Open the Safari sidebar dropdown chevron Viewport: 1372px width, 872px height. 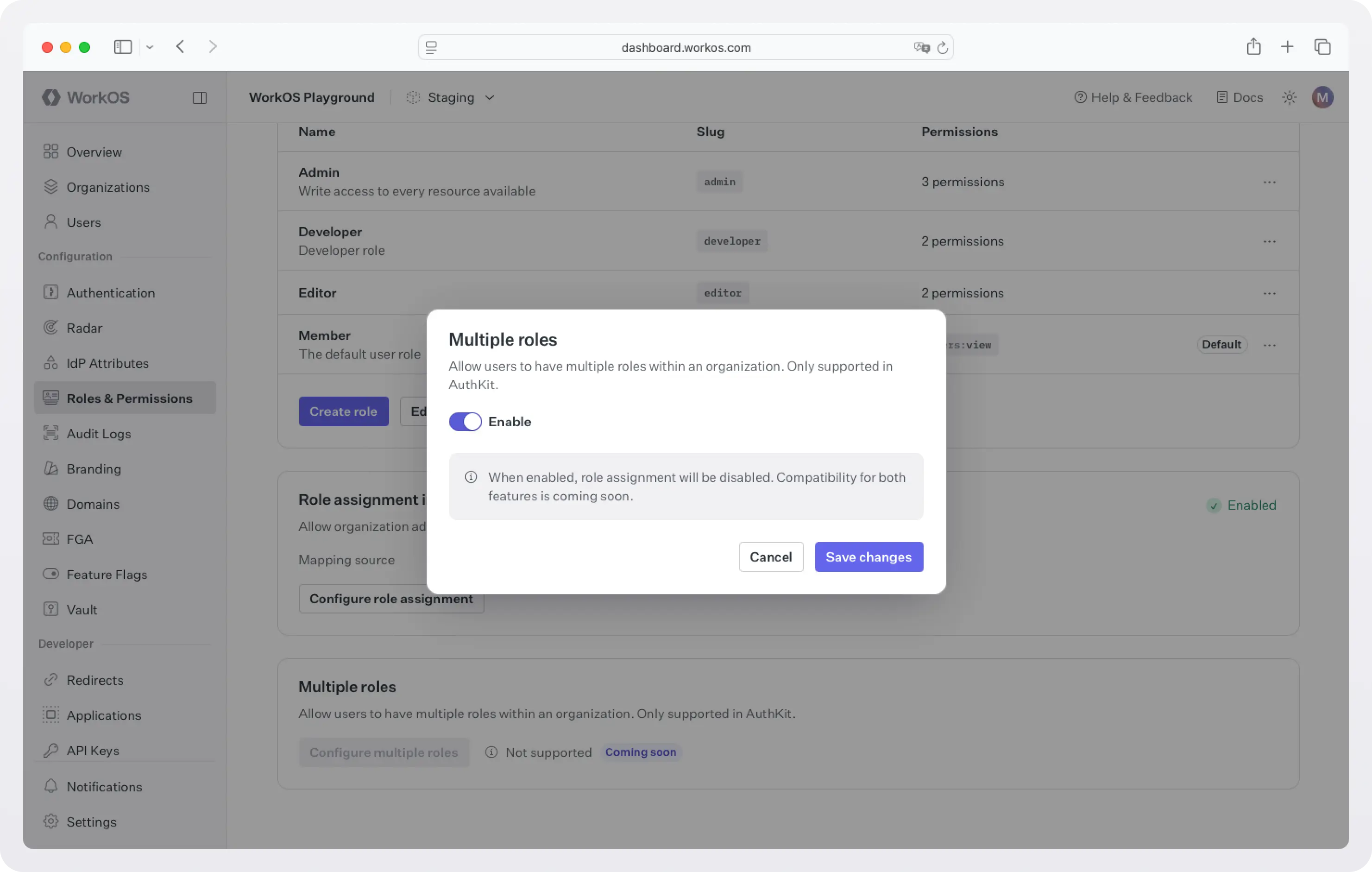[x=149, y=47]
